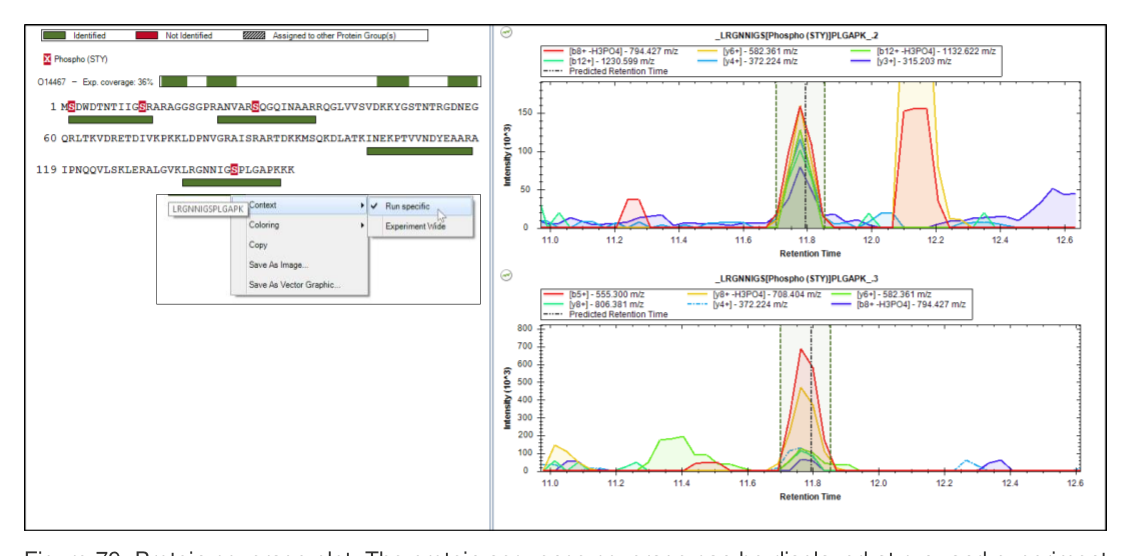Click b5+ 555.300 m/z legend entry
This screenshot has width=1131, height=556.
597,294
